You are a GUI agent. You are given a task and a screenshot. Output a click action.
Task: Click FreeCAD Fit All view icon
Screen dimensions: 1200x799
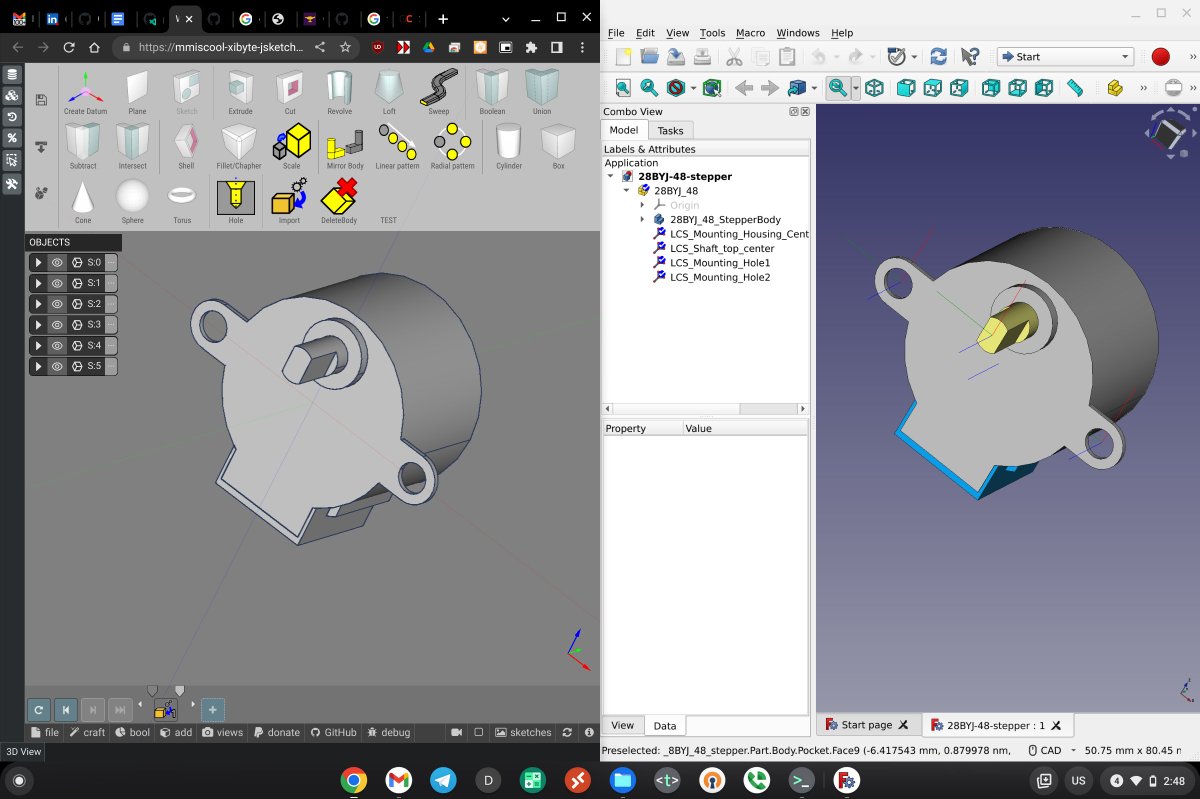coord(623,88)
